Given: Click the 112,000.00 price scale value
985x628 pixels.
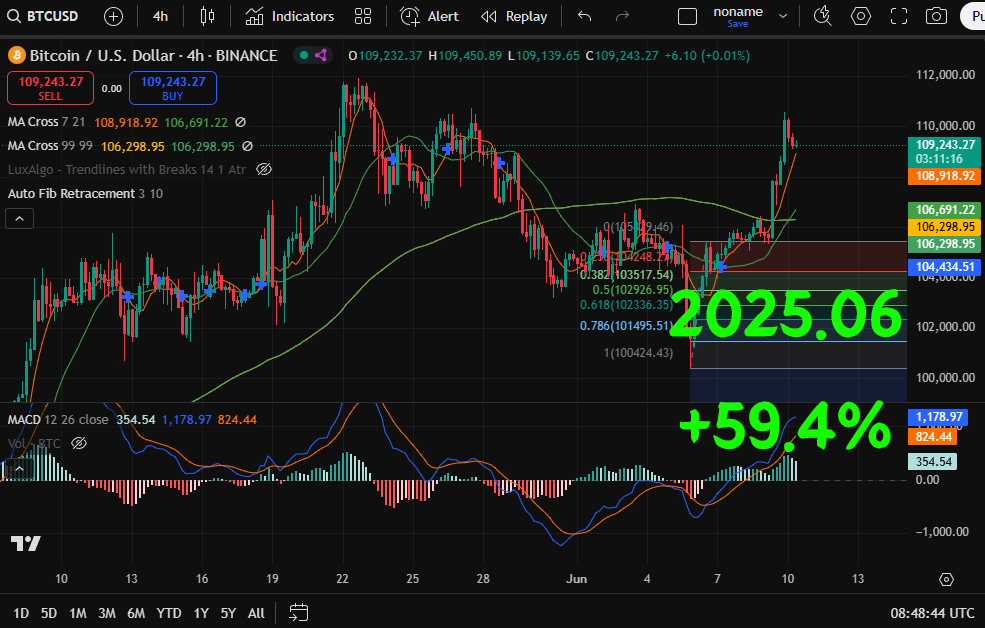Looking at the screenshot, I should [x=945, y=75].
